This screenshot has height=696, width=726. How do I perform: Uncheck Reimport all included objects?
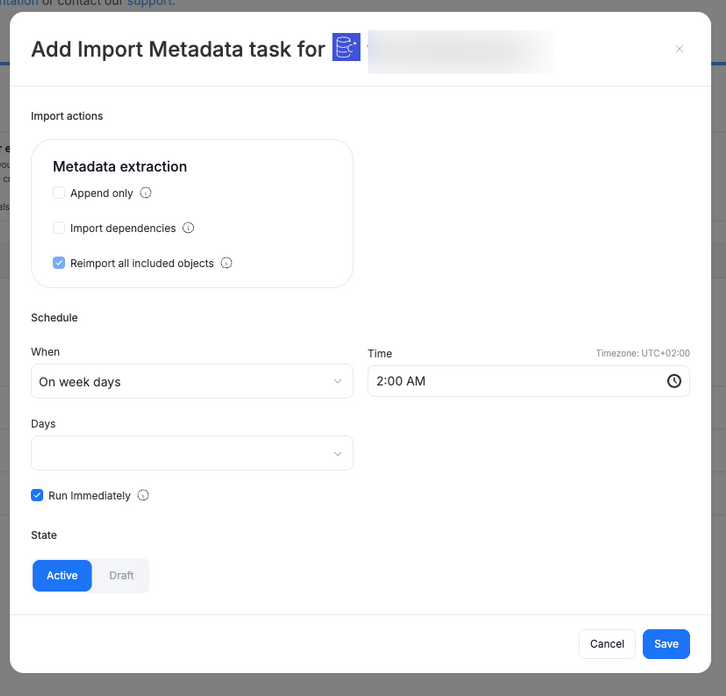click(x=59, y=263)
